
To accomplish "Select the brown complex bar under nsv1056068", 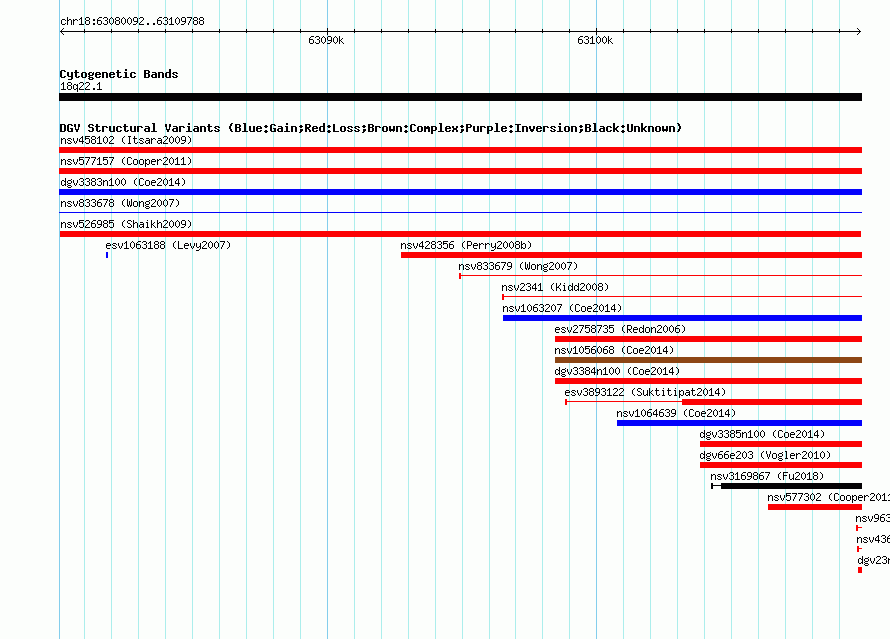I will [708, 360].
